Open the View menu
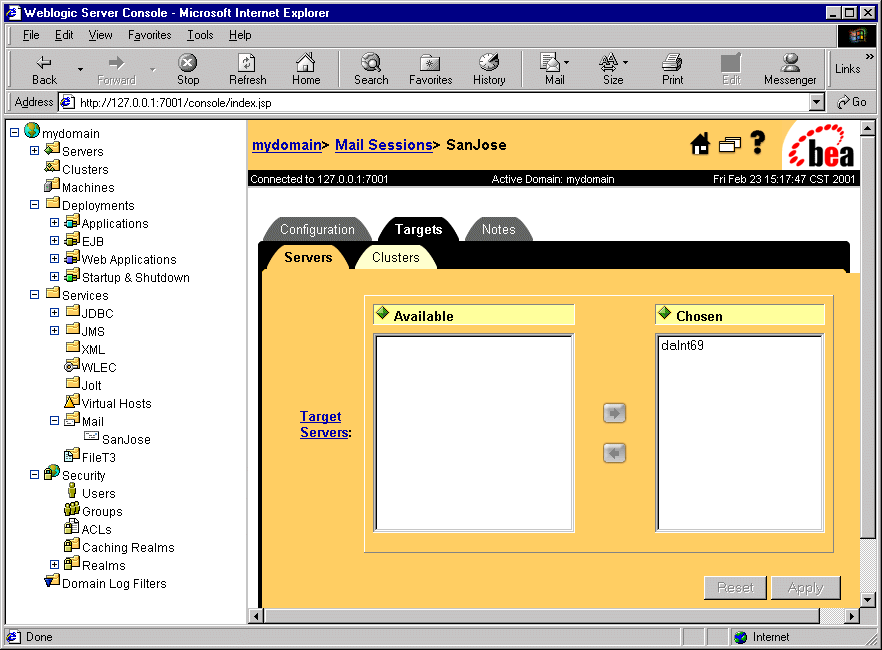The height and width of the screenshot is (650, 882). click(100, 35)
